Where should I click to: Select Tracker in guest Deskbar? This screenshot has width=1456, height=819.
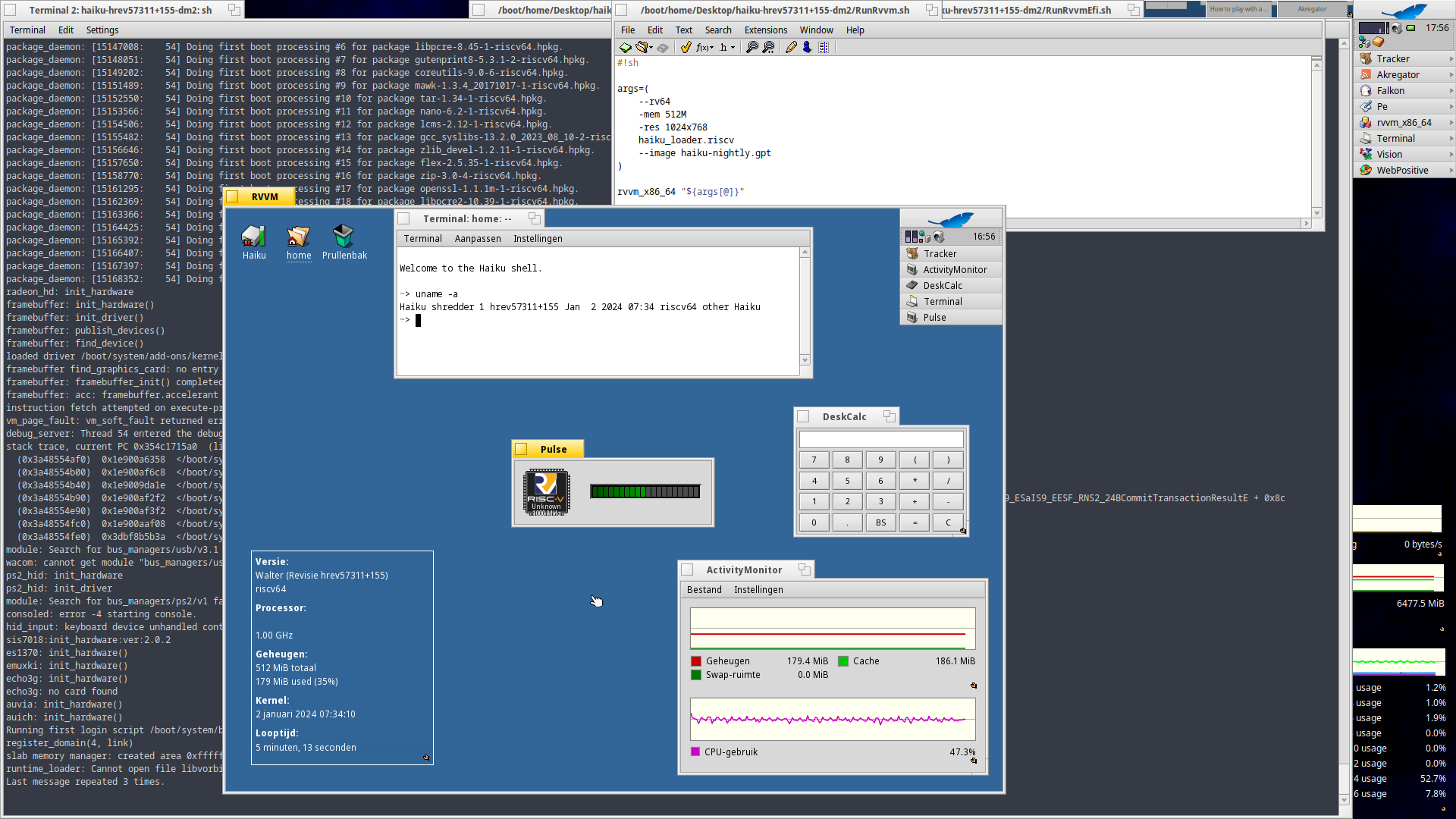pos(951,254)
